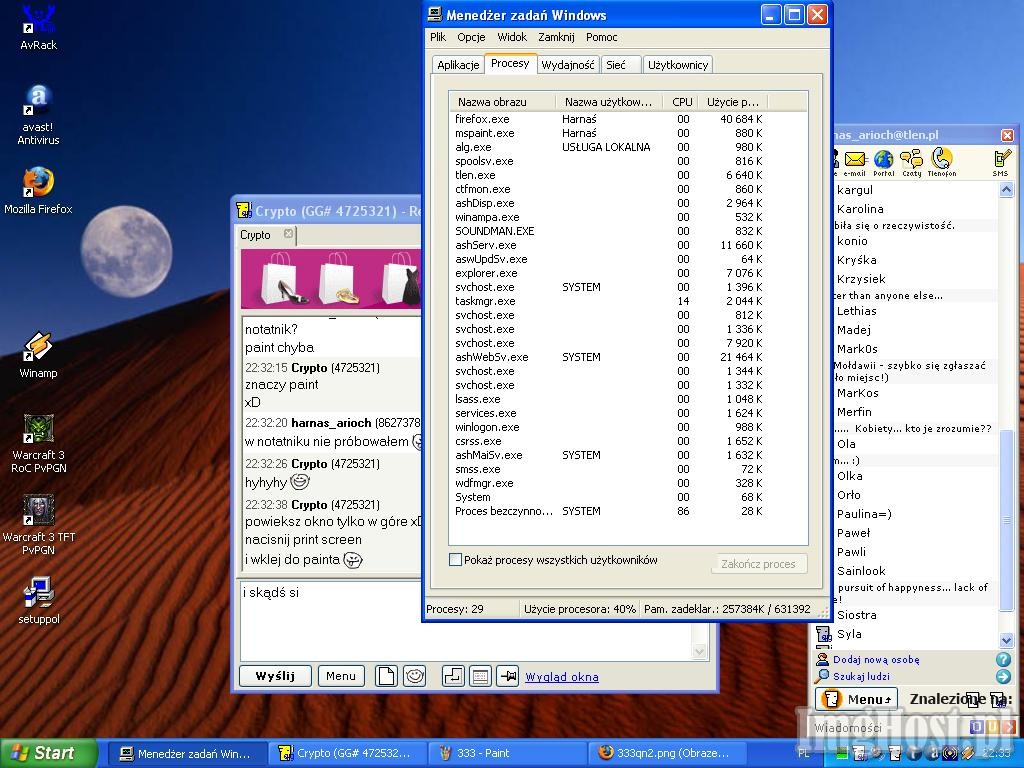Screen dimensions: 1024x768
Task: Click Tlen contact list scroll up arrow
Action: pyautogui.click(x=1006, y=189)
